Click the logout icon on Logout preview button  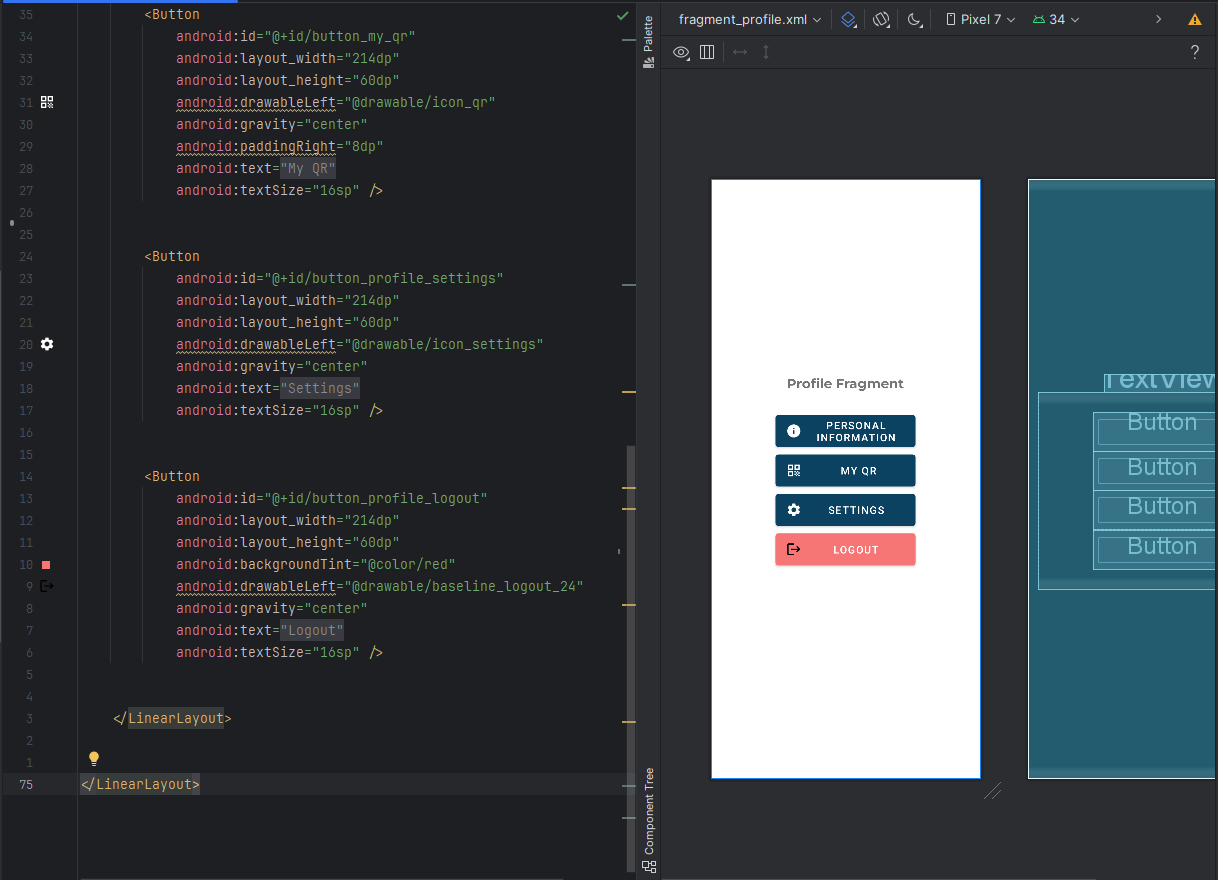(794, 549)
